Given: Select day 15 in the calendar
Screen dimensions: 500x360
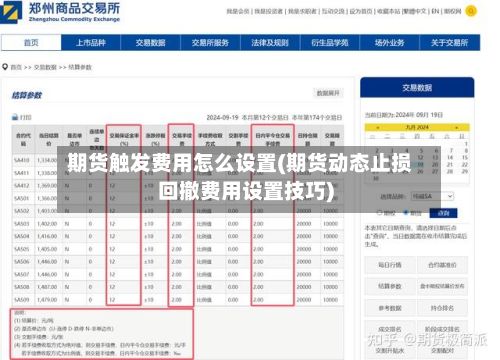Looking at the screenshot, I should [465, 157].
